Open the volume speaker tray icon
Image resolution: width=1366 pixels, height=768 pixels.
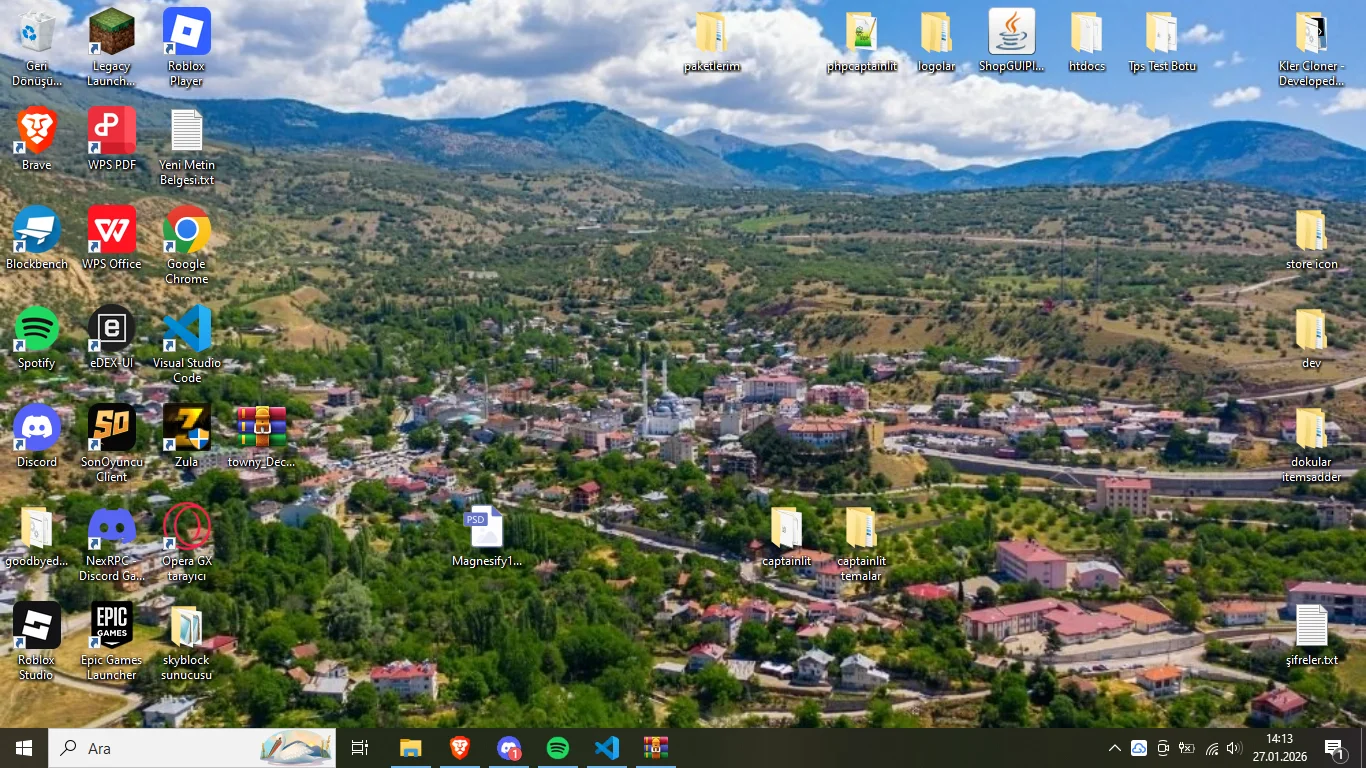click(1233, 748)
